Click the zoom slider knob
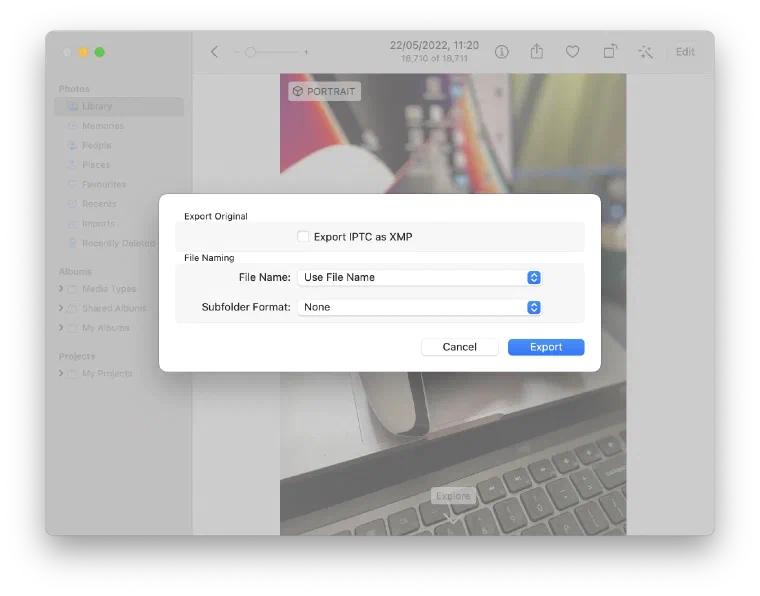The image size is (760, 596). coord(250,52)
